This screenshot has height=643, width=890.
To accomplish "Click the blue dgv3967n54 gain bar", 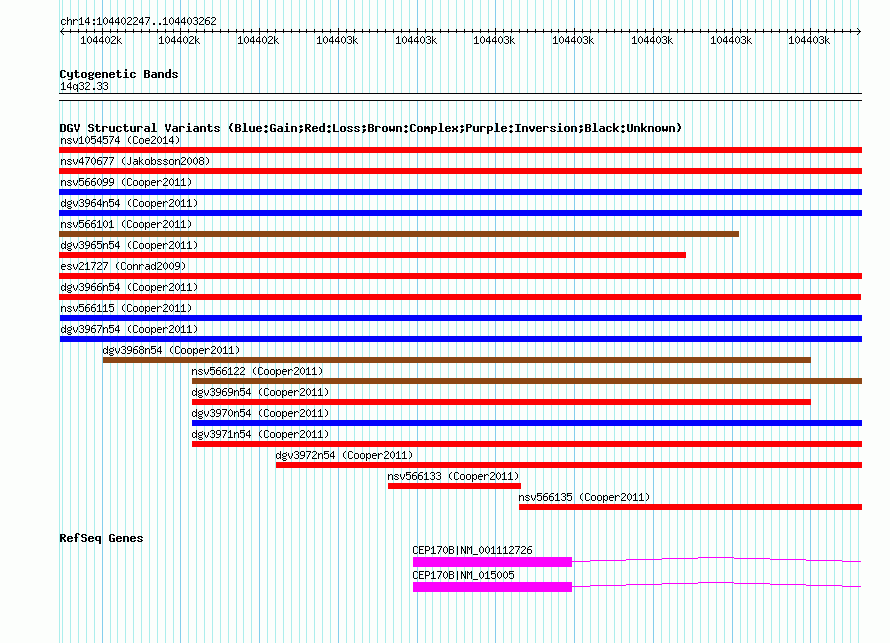I will 460,339.
